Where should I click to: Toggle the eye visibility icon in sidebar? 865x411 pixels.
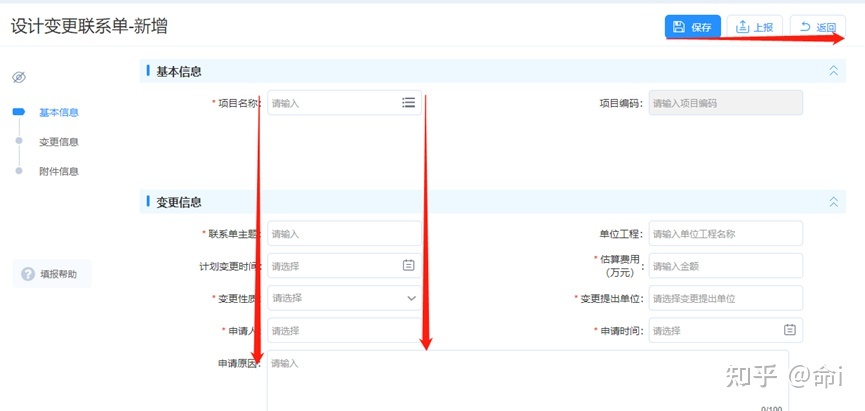click(18, 78)
